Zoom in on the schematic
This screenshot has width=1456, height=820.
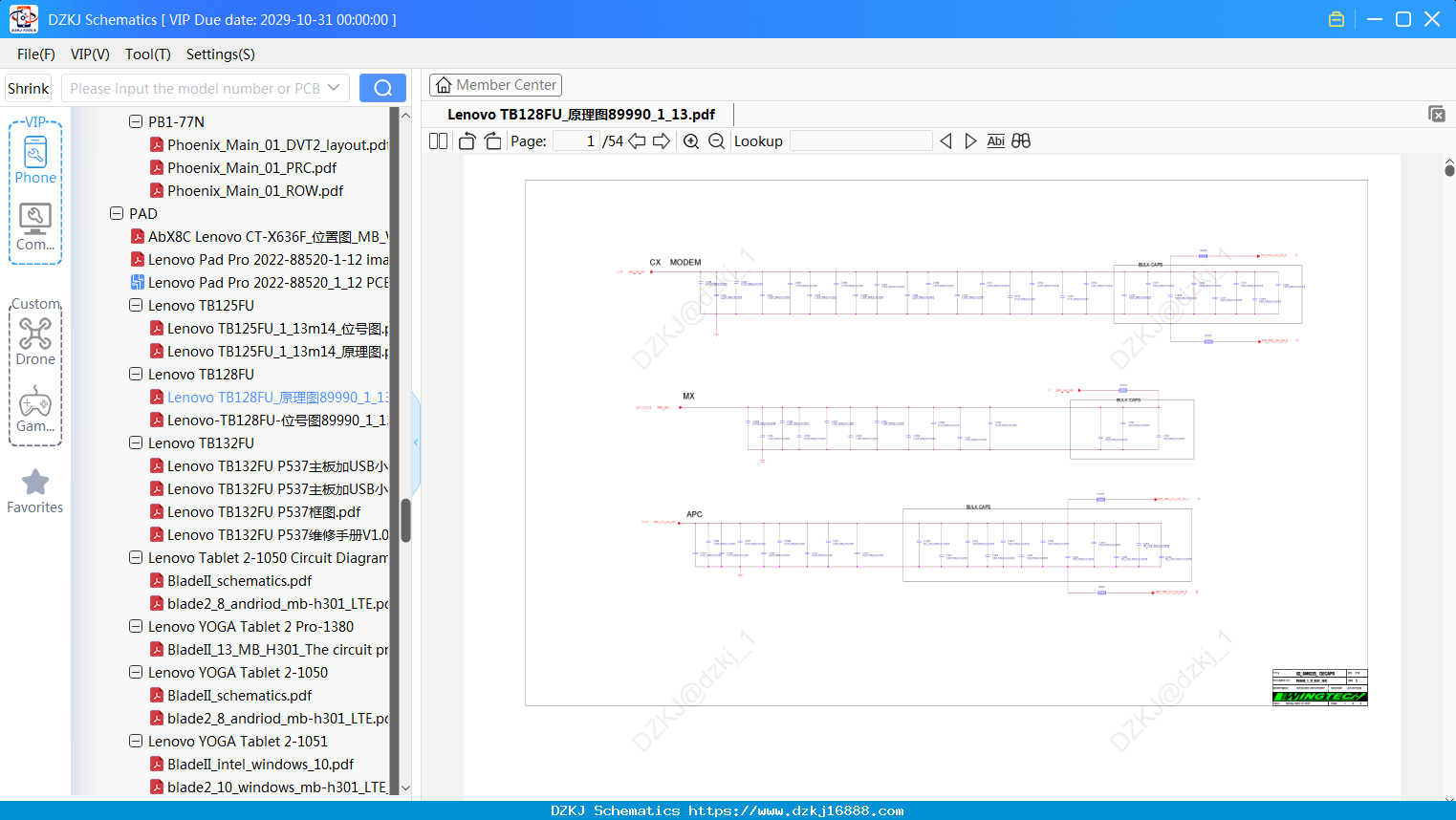(x=691, y=141)
